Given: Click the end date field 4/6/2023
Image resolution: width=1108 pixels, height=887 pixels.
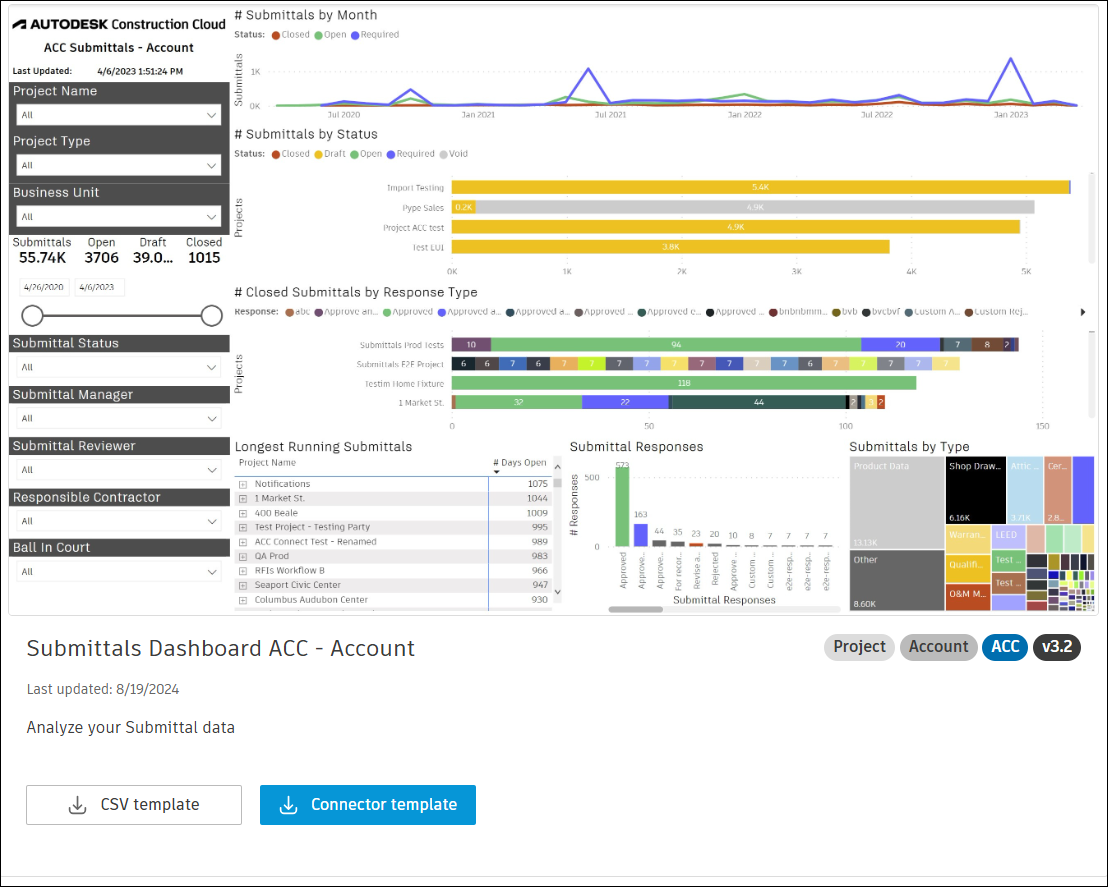Looking at the screenshot, I should [99, 287].
